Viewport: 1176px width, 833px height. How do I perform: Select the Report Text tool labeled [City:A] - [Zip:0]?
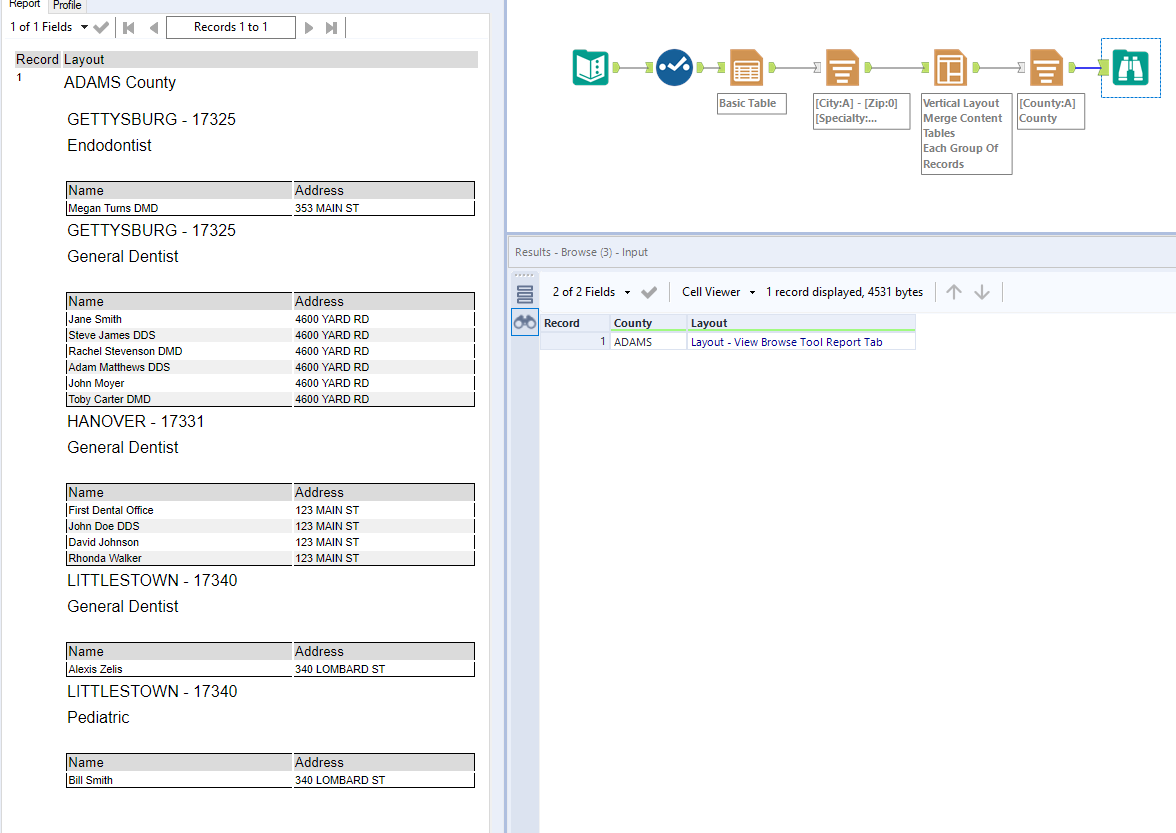point(843,67)
